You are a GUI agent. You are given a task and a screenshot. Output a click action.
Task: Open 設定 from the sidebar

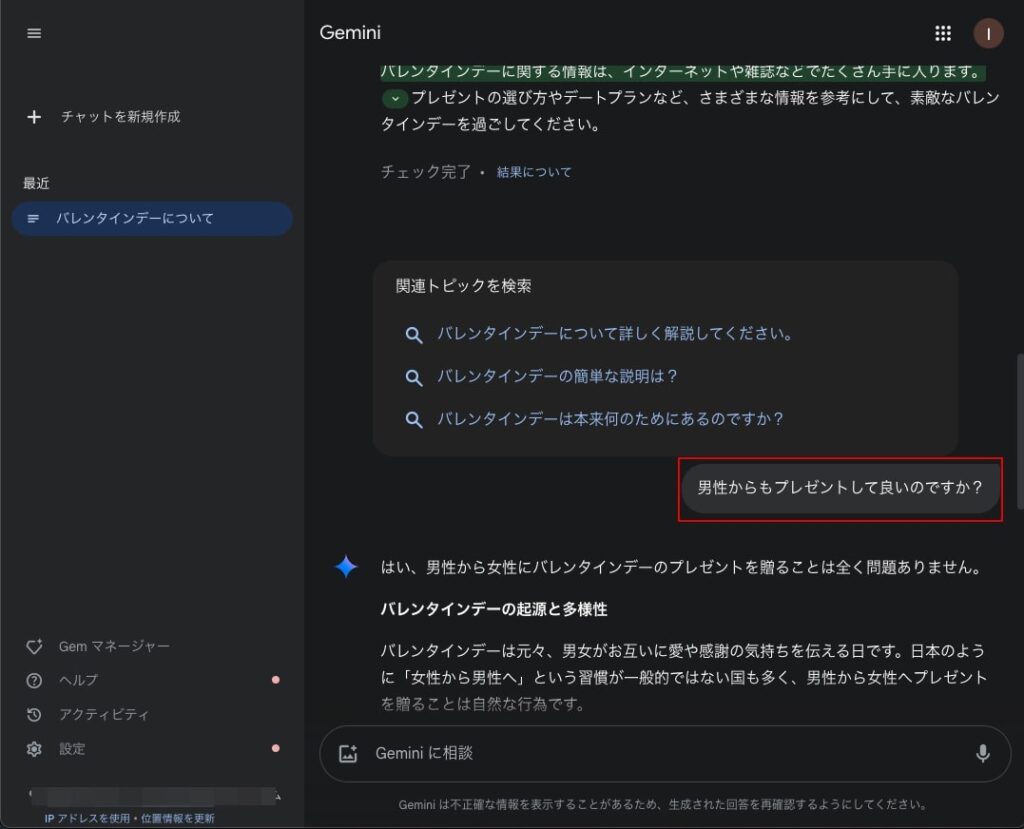pos(72,749)
